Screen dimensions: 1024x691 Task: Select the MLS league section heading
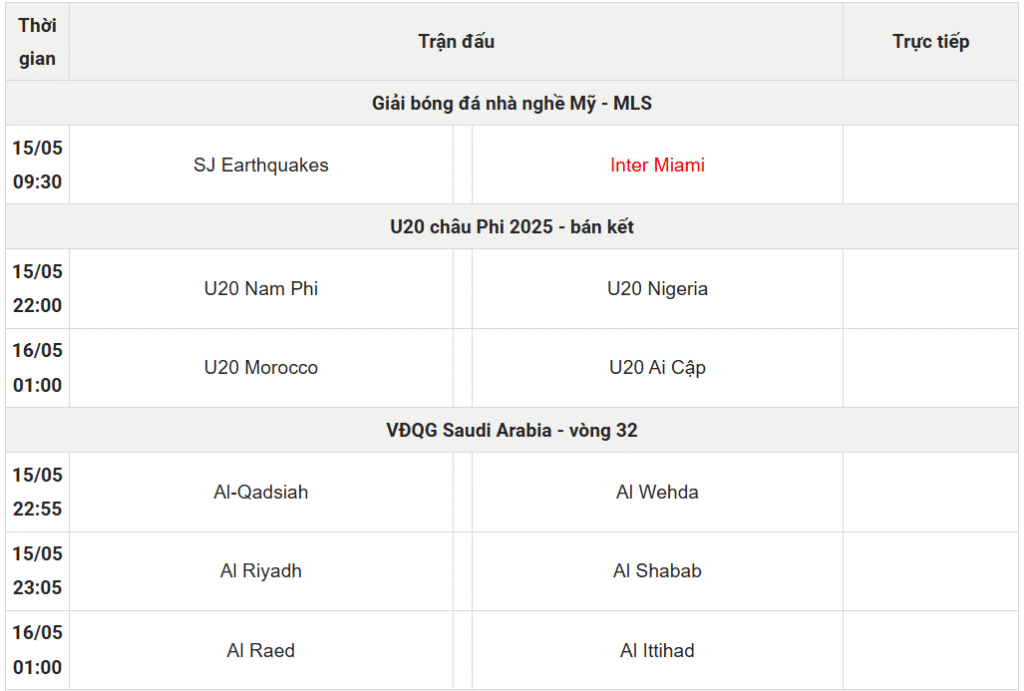pos(512,103)
